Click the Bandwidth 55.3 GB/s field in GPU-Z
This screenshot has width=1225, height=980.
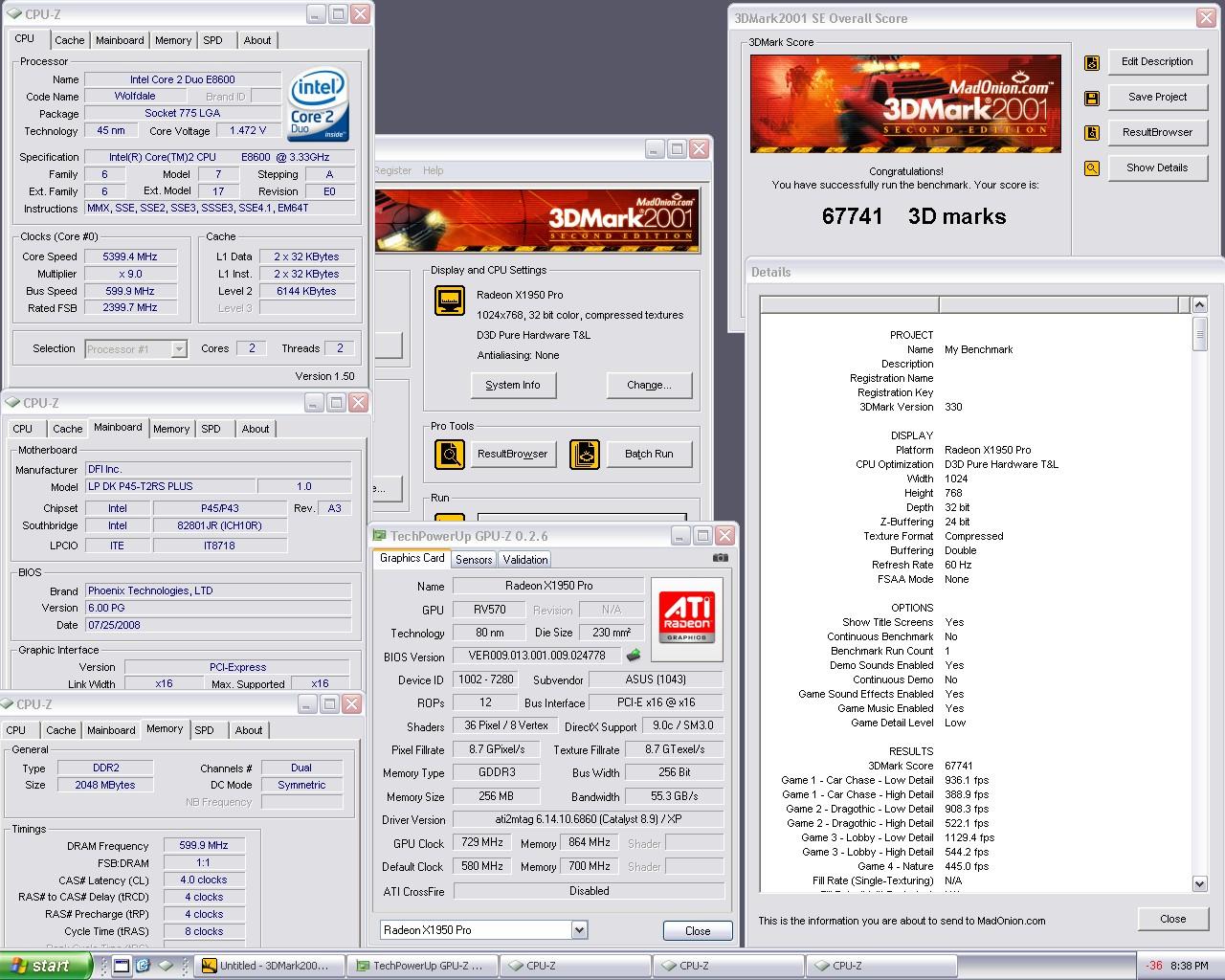pos(674,796)
